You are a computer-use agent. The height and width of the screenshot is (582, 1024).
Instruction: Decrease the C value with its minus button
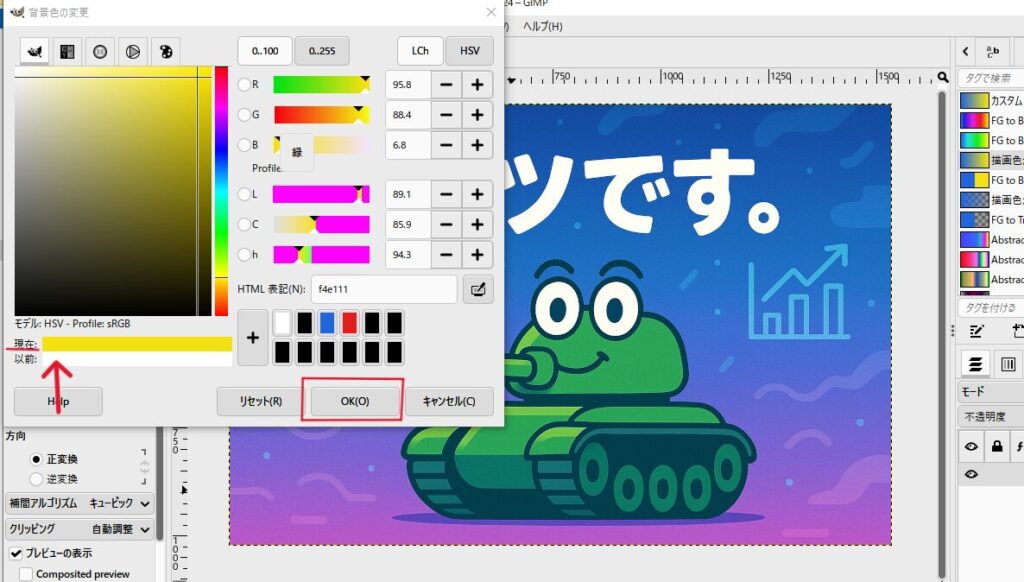tap(446, 225)
